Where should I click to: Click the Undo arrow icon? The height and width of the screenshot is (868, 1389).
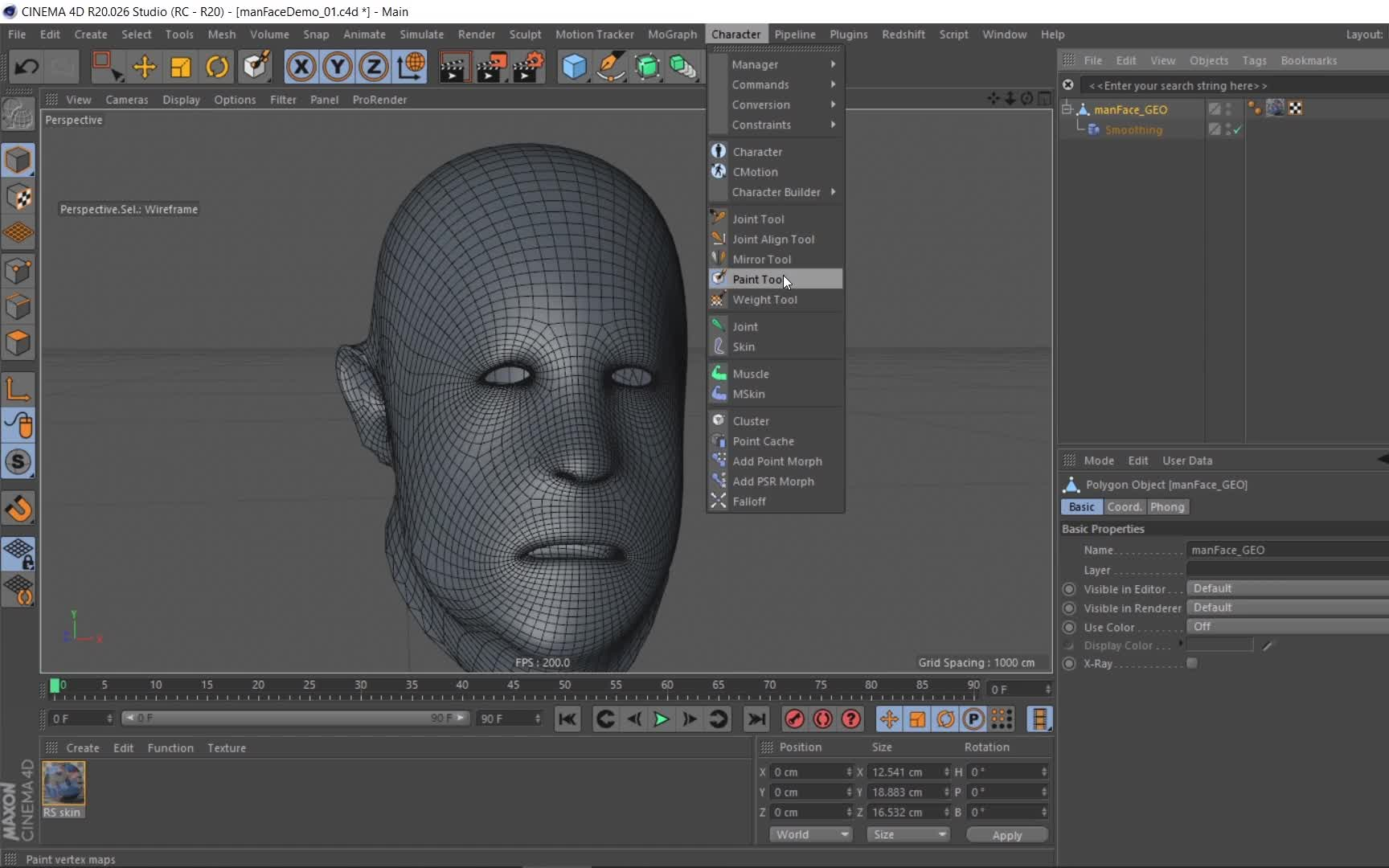tap(26, 67)
